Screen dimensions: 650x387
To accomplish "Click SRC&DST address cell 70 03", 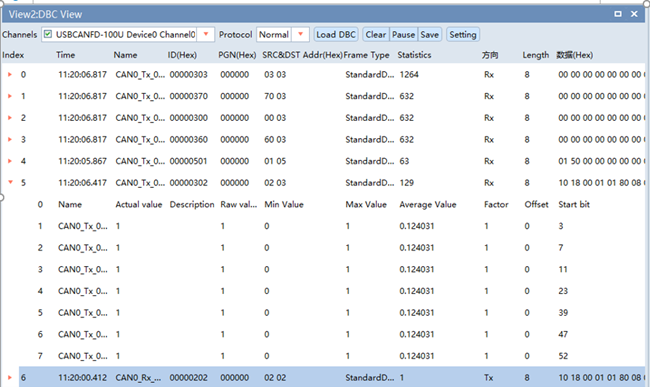I will [275, 96].
